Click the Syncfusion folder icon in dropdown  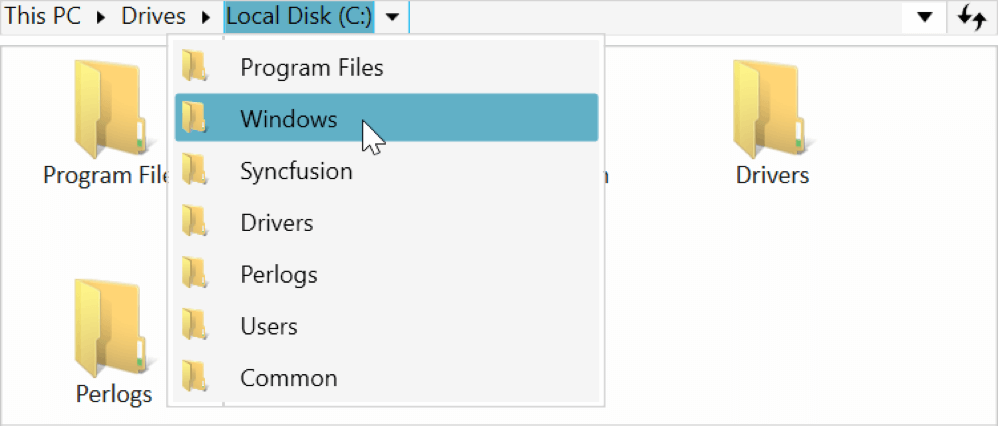click(194, 171)
